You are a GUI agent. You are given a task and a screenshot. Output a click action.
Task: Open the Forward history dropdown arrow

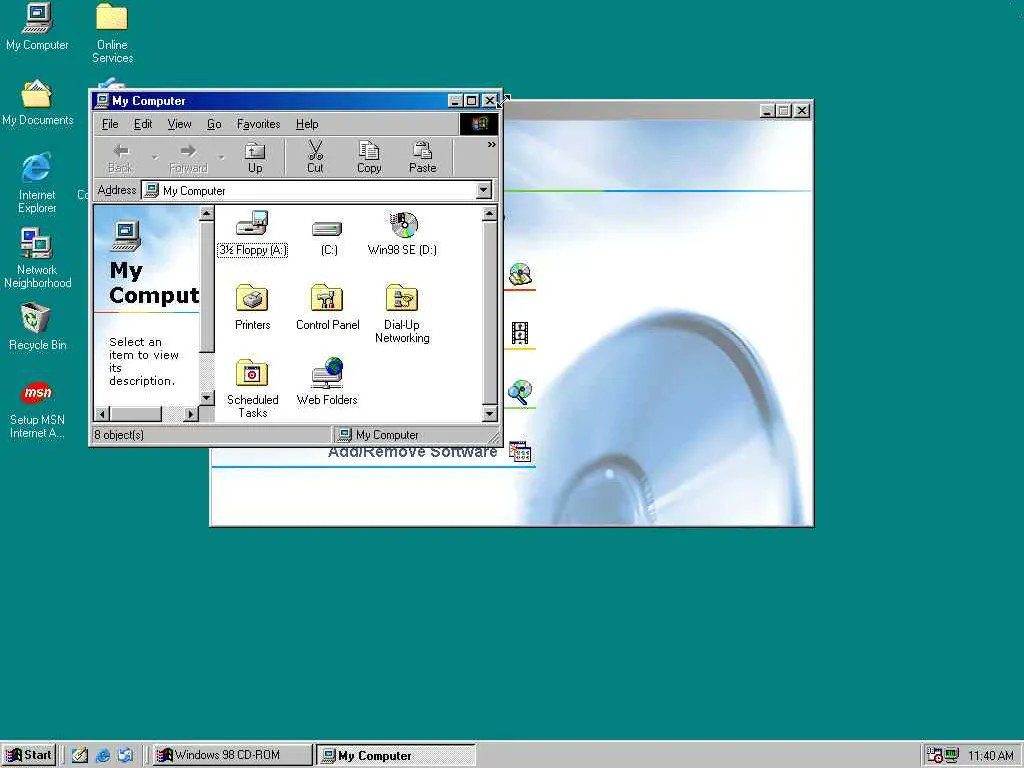pyautogui.click(x=221, y=158)
